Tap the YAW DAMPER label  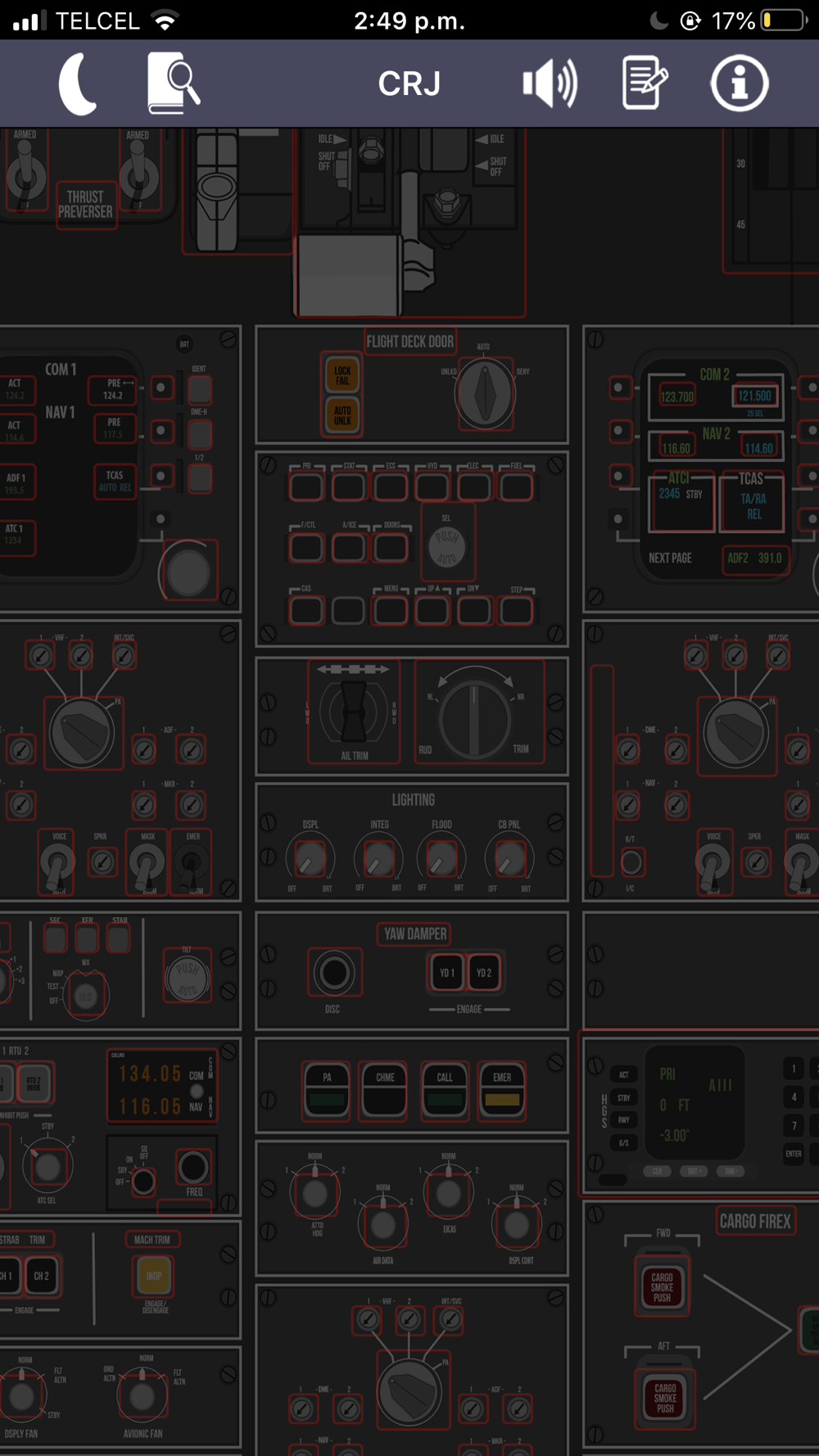pyautogui.click(x=415, y=934)
